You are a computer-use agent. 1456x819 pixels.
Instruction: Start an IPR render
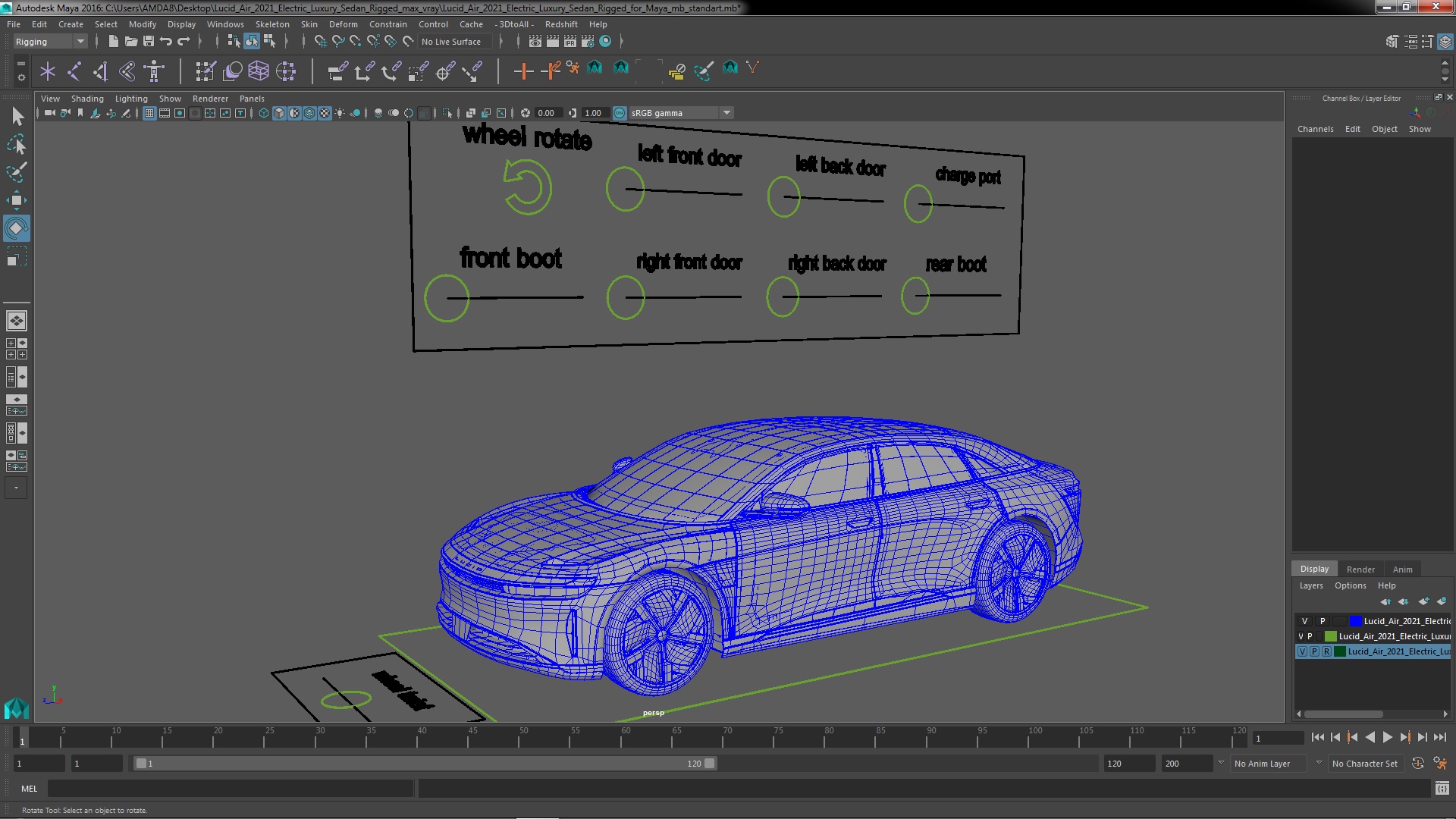pyautogui.click(x=570, y=42)
